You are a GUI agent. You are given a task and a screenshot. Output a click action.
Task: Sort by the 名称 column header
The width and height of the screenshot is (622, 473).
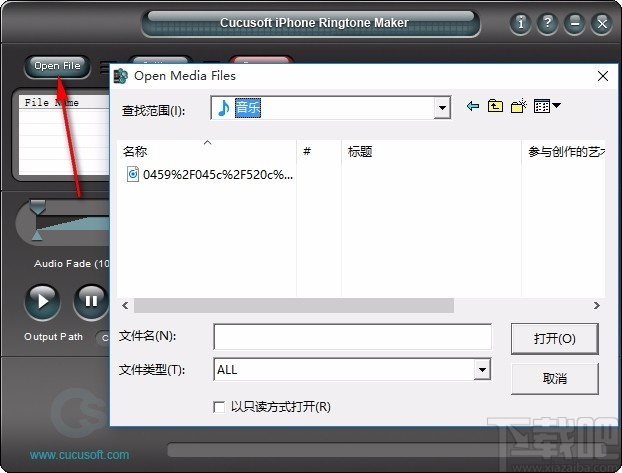206,151
